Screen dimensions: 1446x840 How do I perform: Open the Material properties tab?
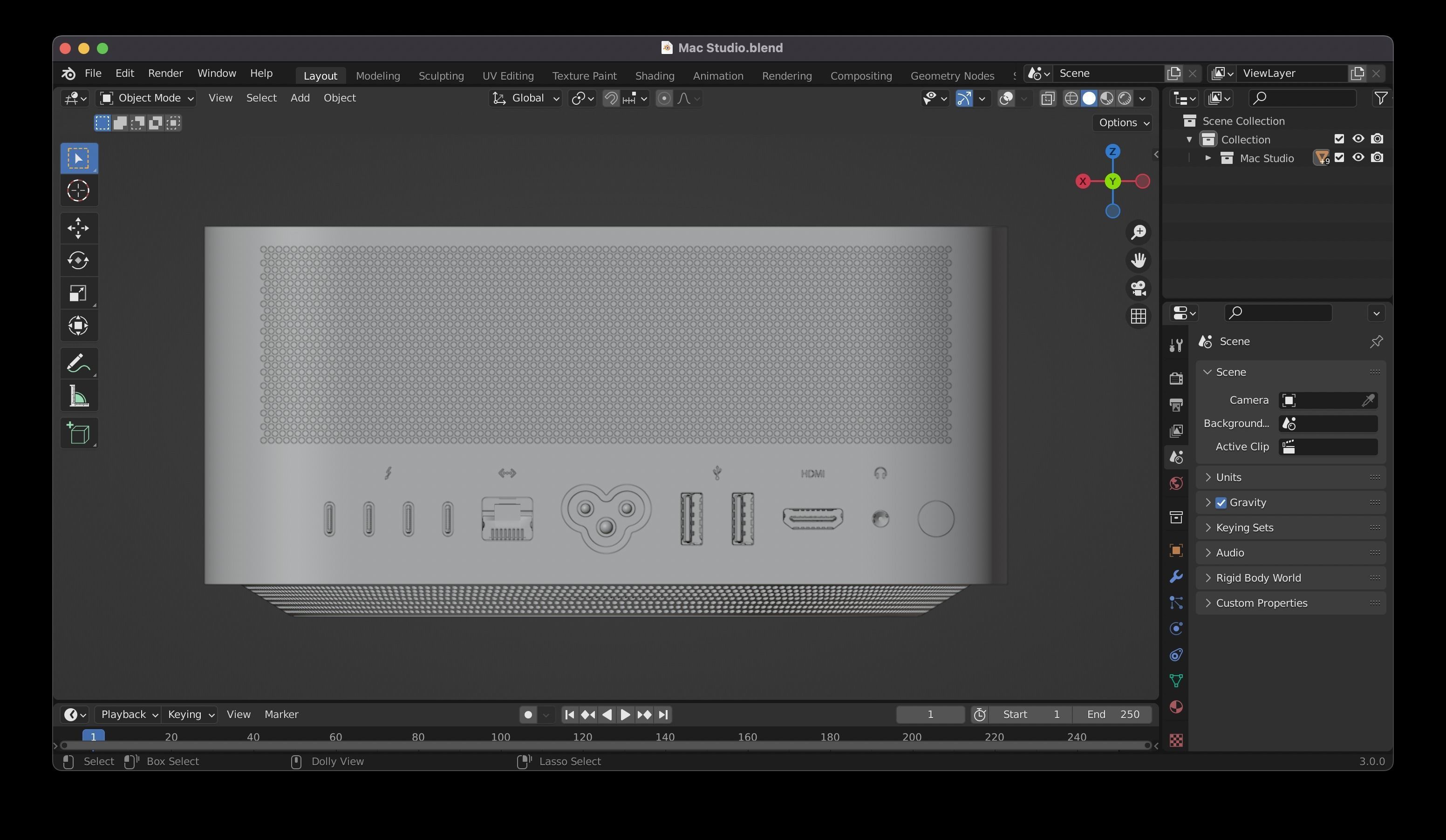click(x=1176, y=707)
